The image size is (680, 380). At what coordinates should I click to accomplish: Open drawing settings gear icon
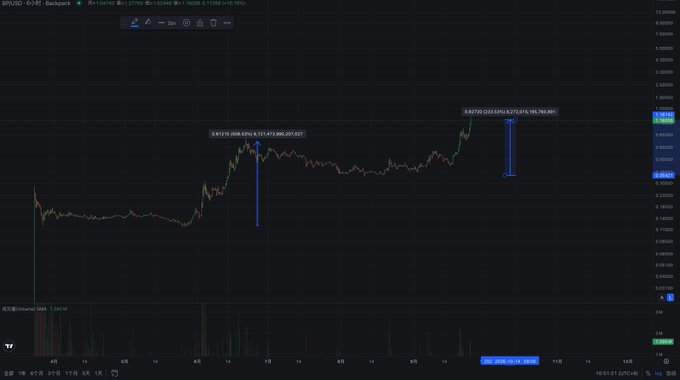coord(186,23)
